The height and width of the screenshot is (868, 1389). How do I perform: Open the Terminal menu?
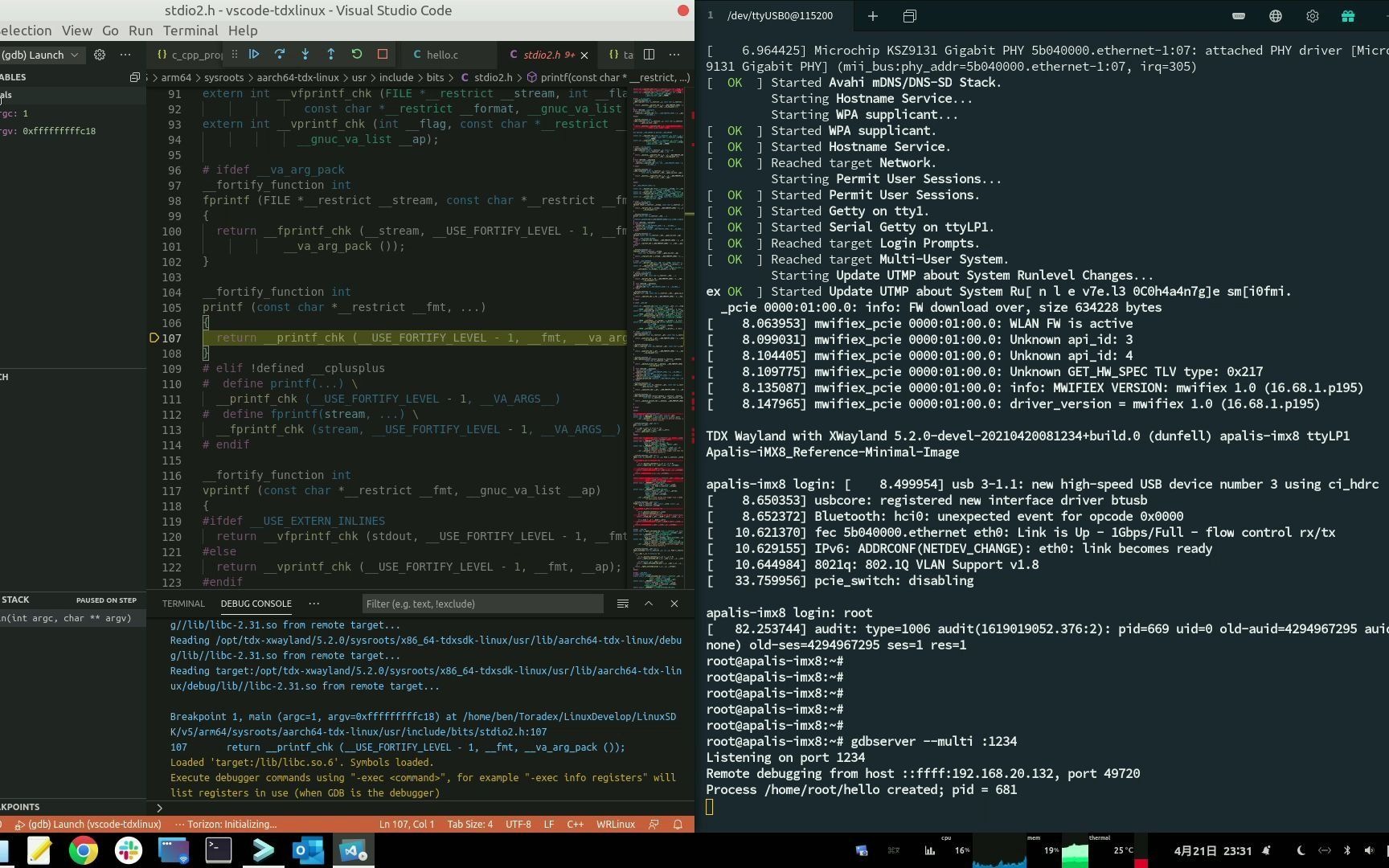[x=191, y=31]
